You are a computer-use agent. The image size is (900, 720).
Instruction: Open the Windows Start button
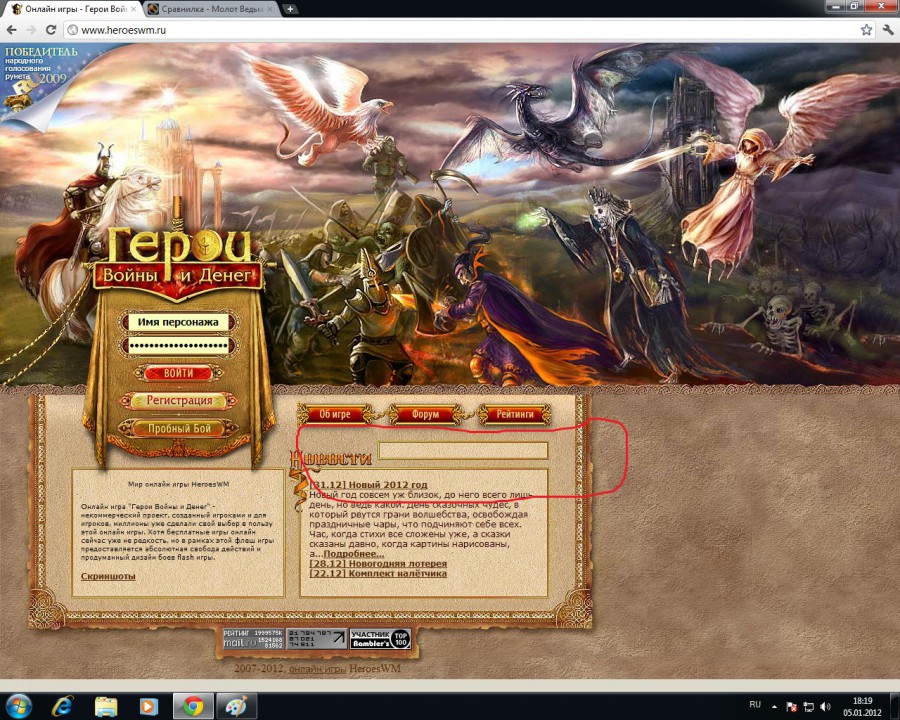(x=17, y=706)
